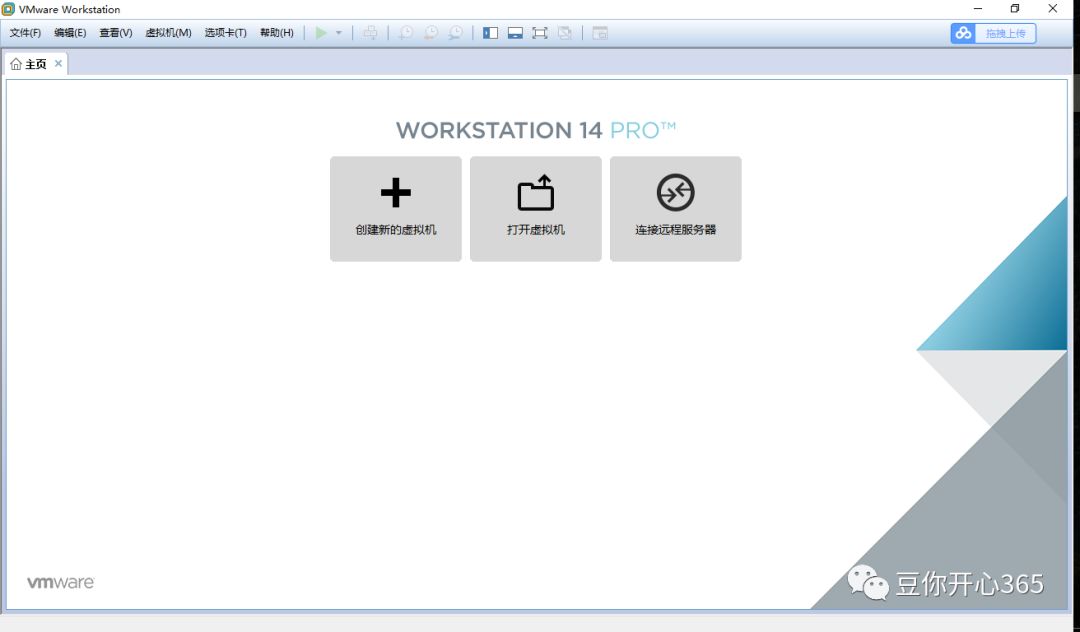Open the snapshot manager toolbar icon
This screenshot has height=632, width=1080.
click(455, 33)
